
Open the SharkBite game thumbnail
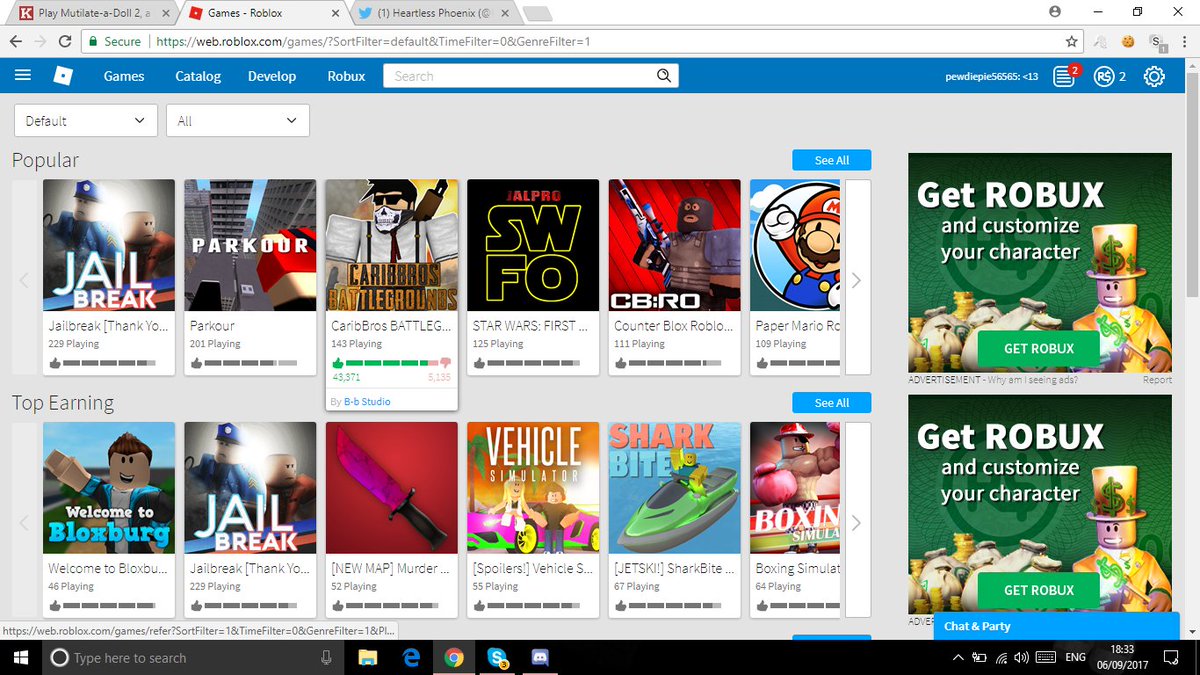[x=675, y=488]
